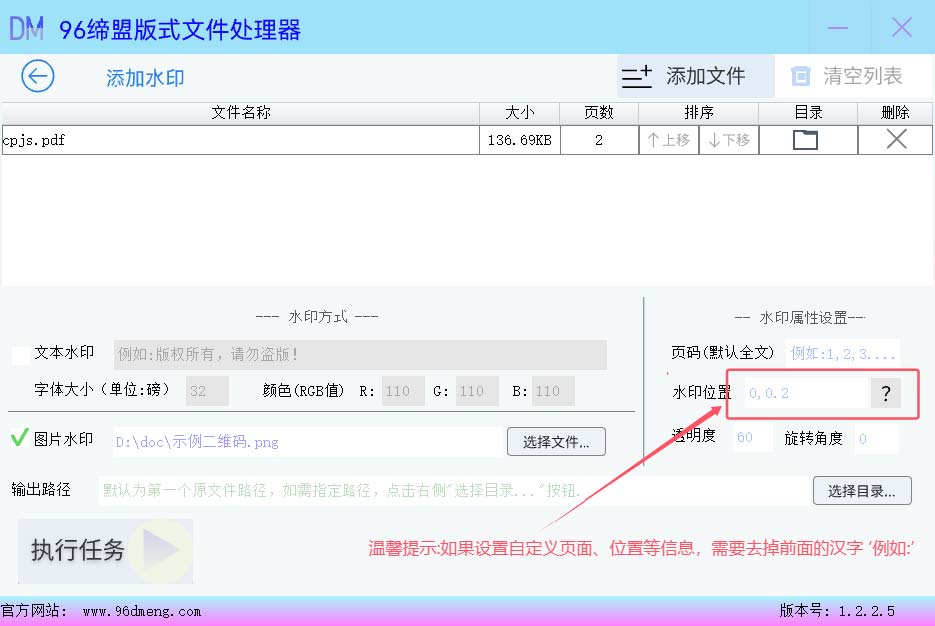Click the 透明度 opacity value field
The image size is (935, 626).
click(x=752, y=438)
